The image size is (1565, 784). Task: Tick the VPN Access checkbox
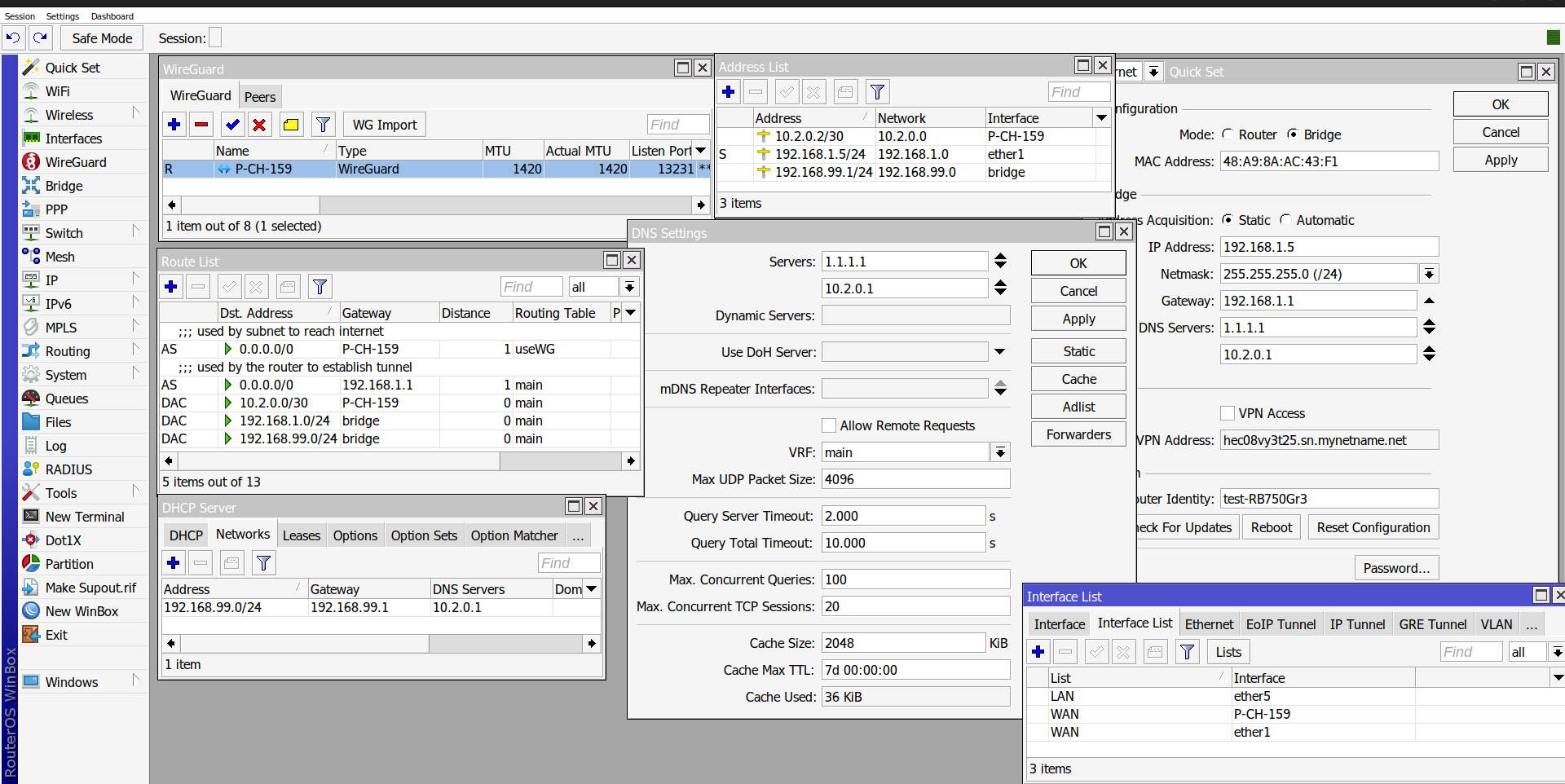coord(1228,413)
